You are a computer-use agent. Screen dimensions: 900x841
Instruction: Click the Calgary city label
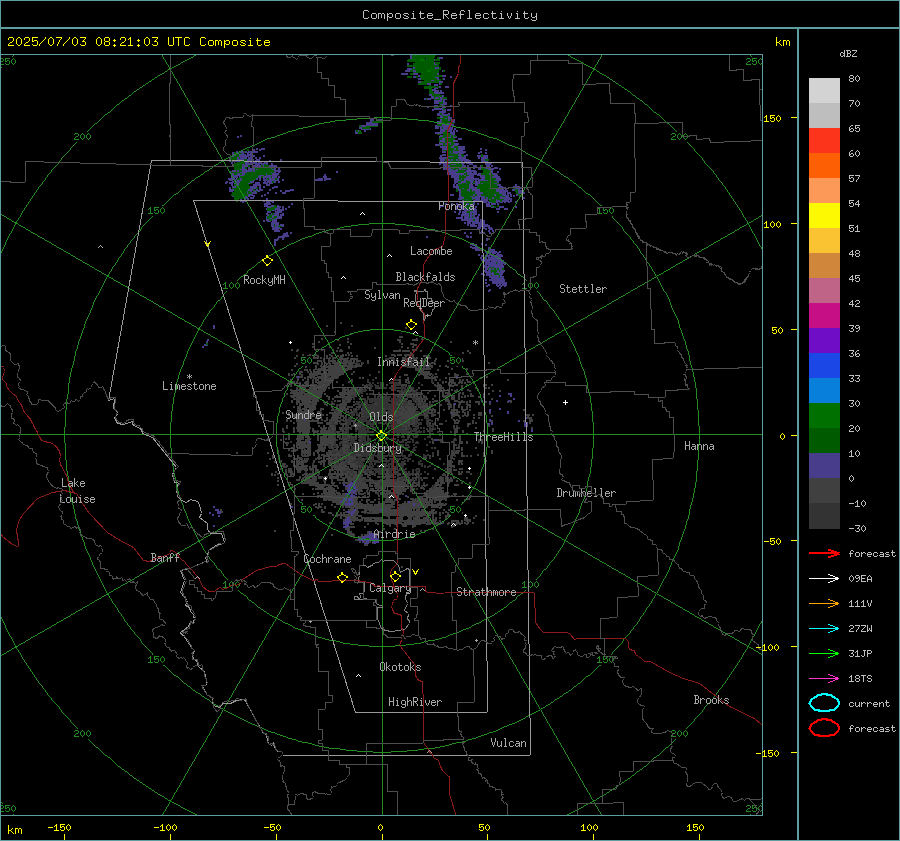[390, 588]
